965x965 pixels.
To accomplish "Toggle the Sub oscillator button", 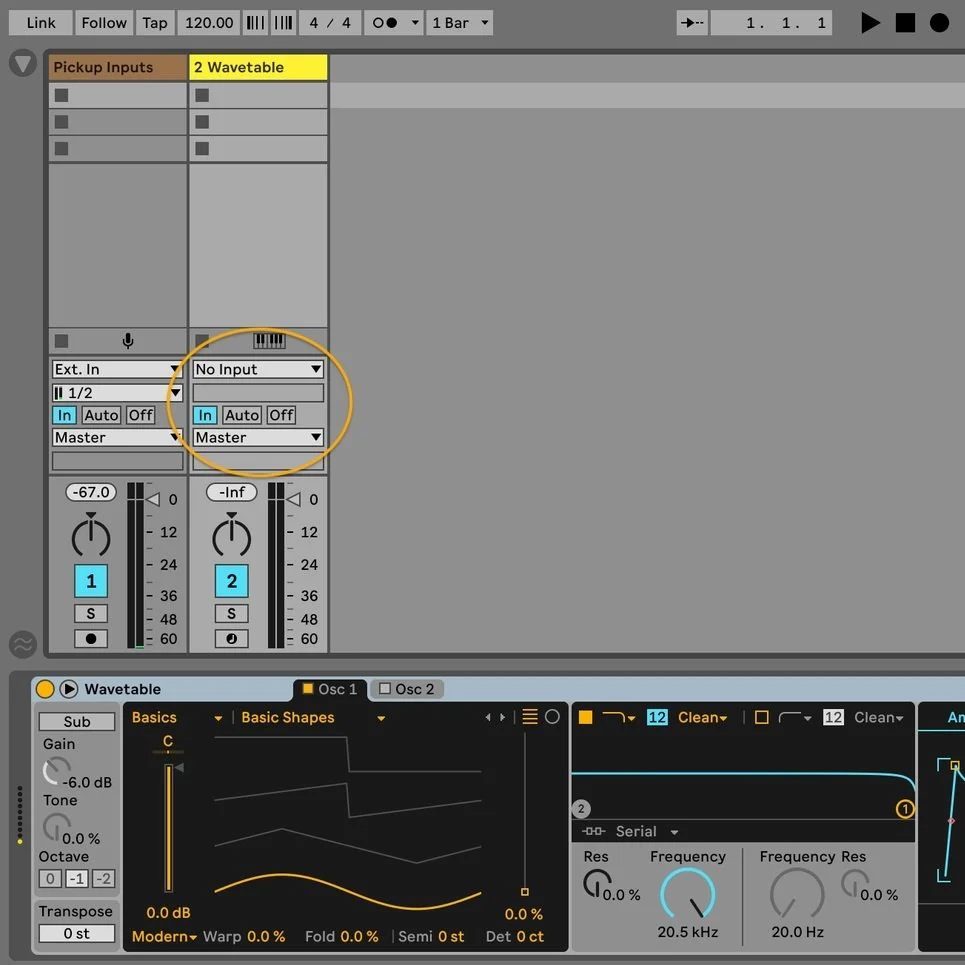I will (77, 721).
